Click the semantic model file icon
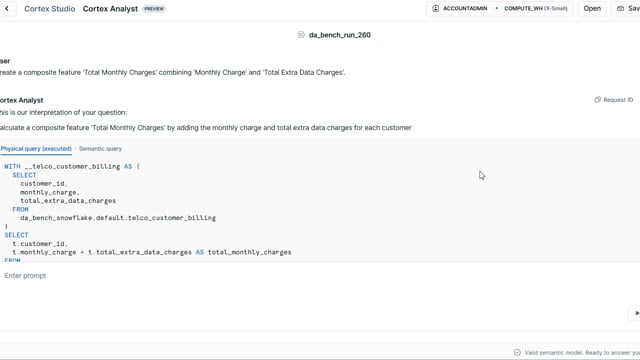 [301, 35]
